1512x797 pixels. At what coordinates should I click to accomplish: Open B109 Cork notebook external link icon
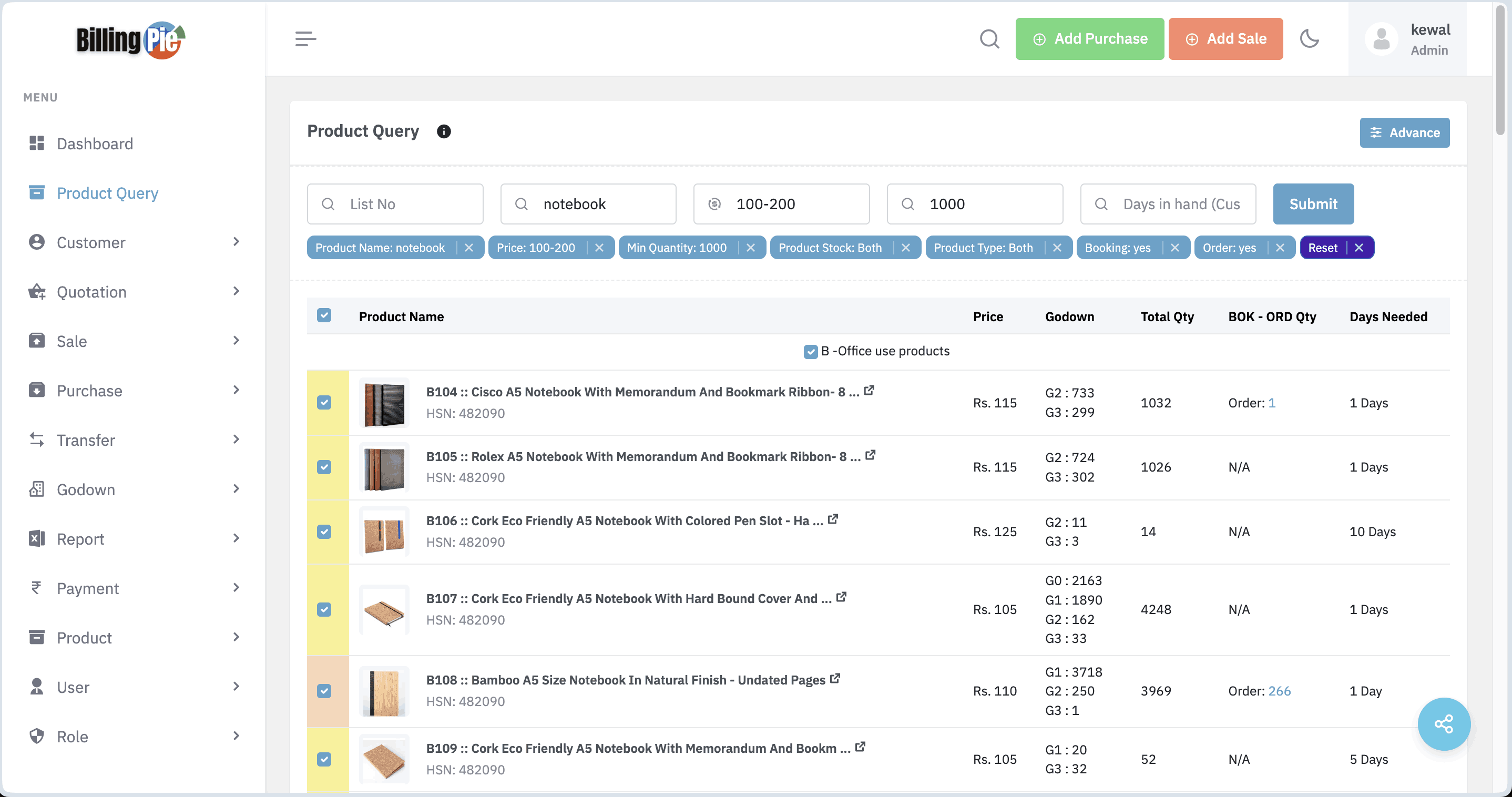click(x=861, y=747)
